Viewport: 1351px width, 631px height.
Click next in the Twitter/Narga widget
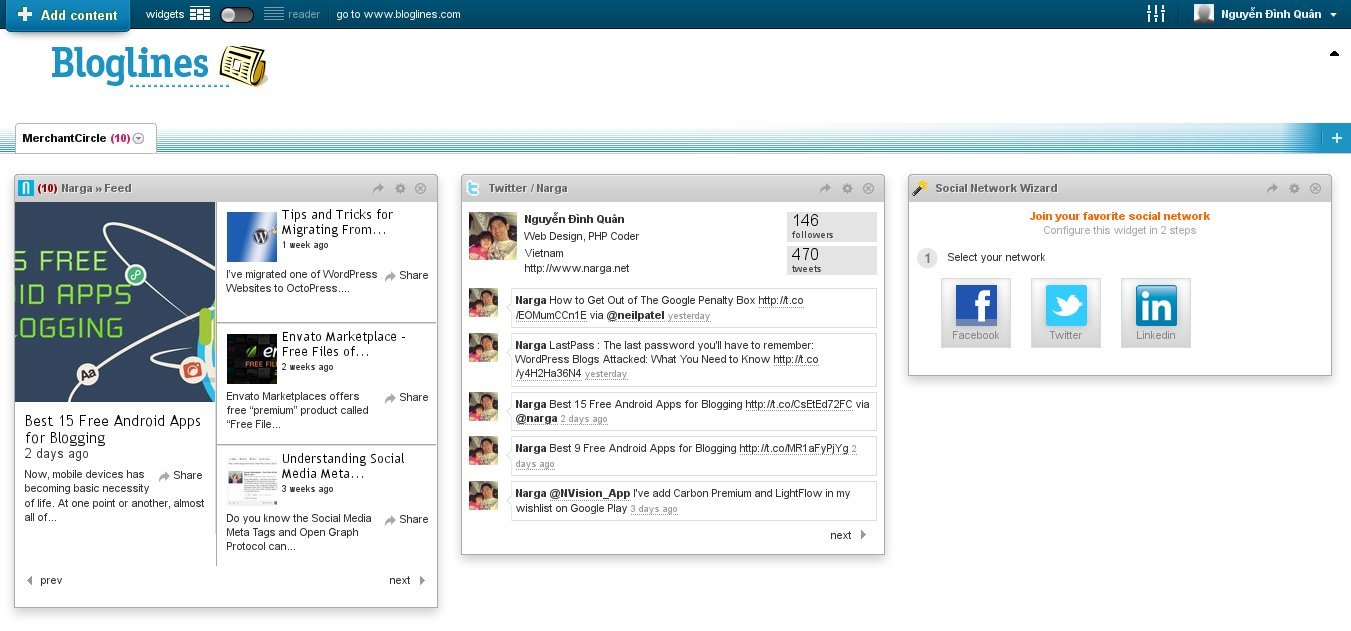pyautogui.click(x=841, y=535)
